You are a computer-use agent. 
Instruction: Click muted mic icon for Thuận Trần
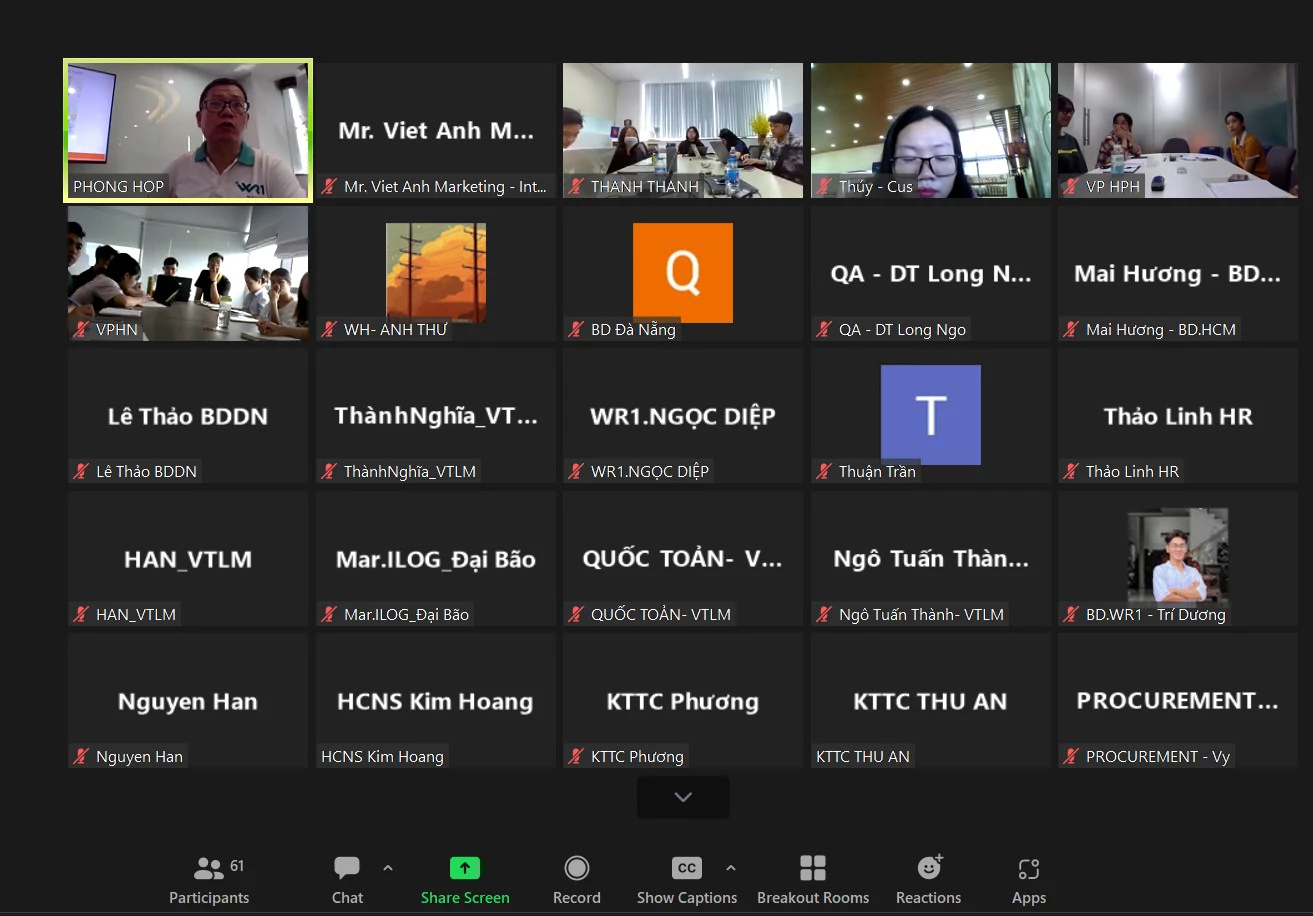click(x=824, y=471)
